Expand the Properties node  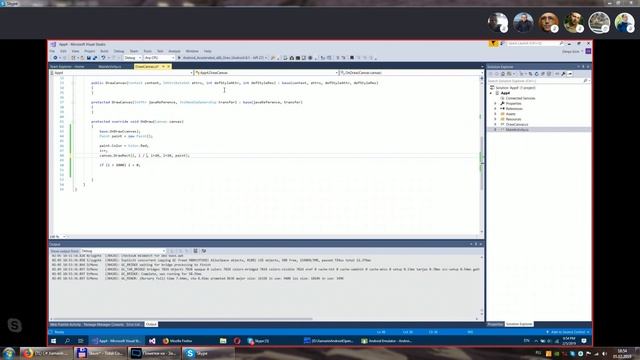coord(496,104)
